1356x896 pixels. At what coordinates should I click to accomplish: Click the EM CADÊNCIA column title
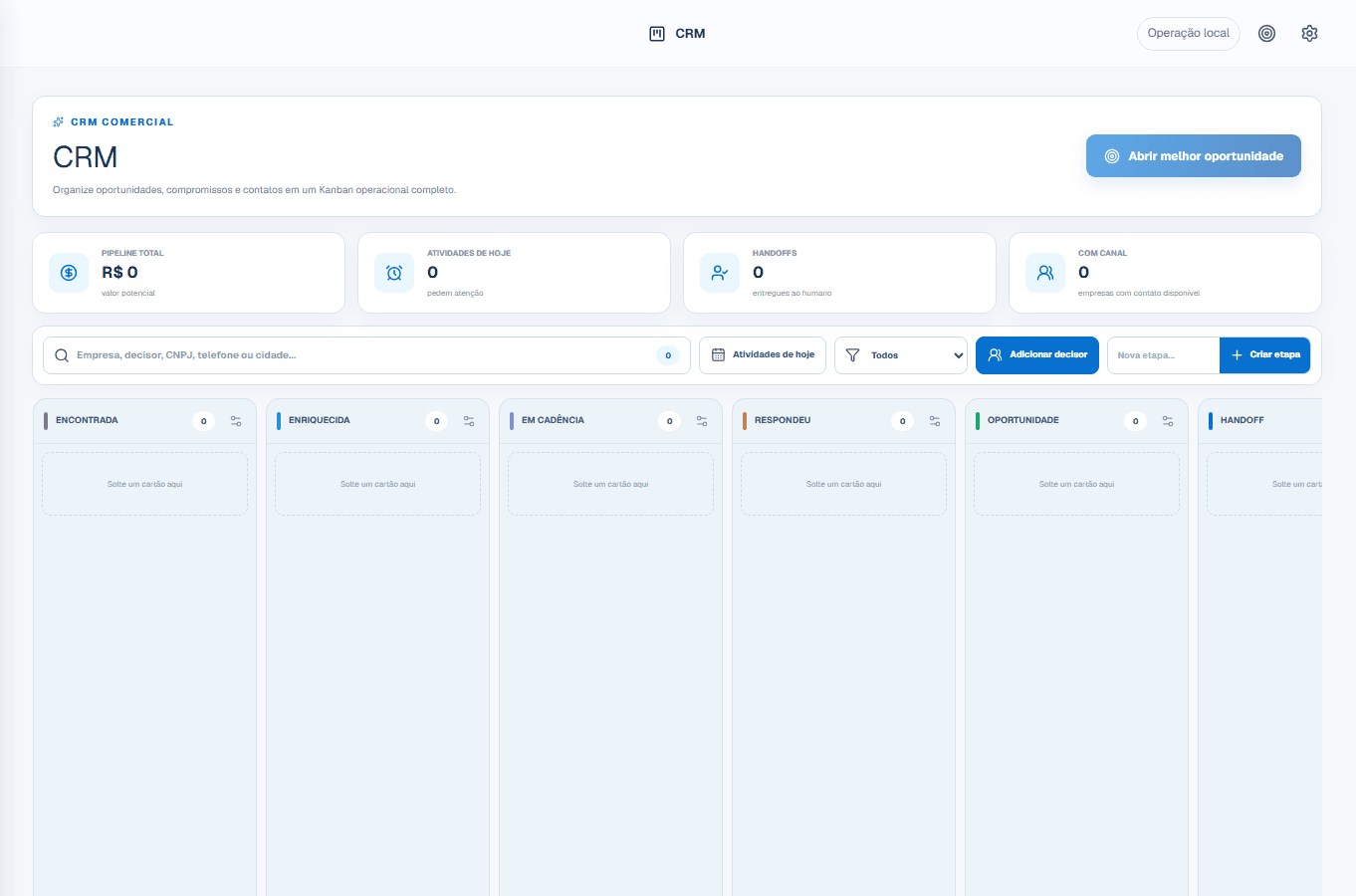click(553, 421)
